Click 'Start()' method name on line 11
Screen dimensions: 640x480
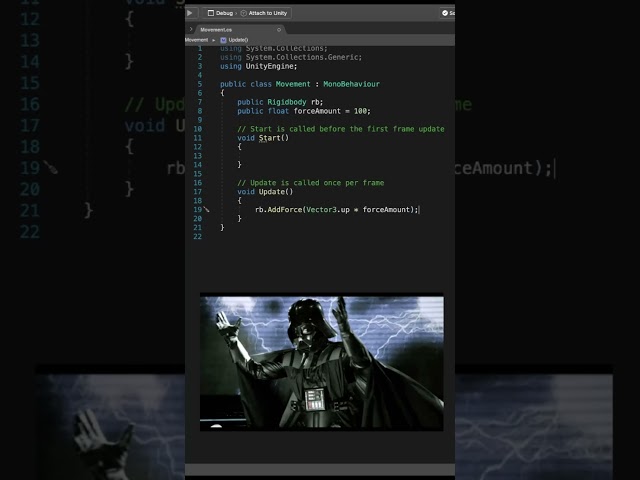pyautogui.click(x=274, y=138)
